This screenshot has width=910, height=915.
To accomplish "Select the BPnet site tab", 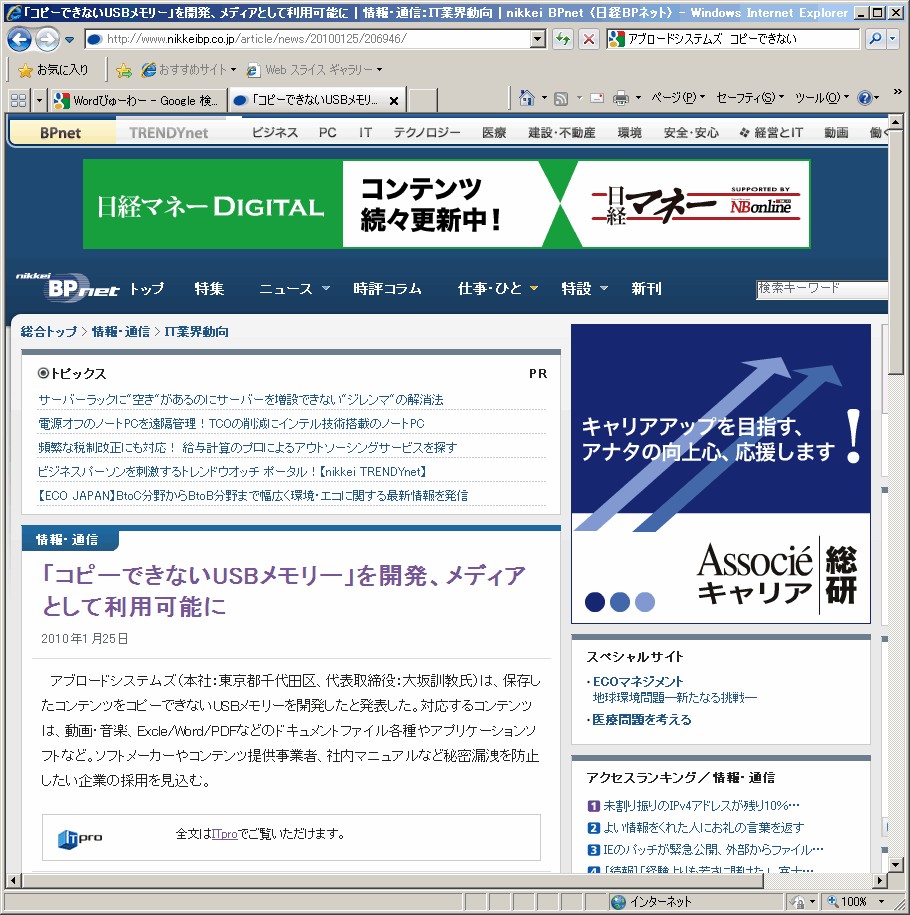I will point(61,133).
